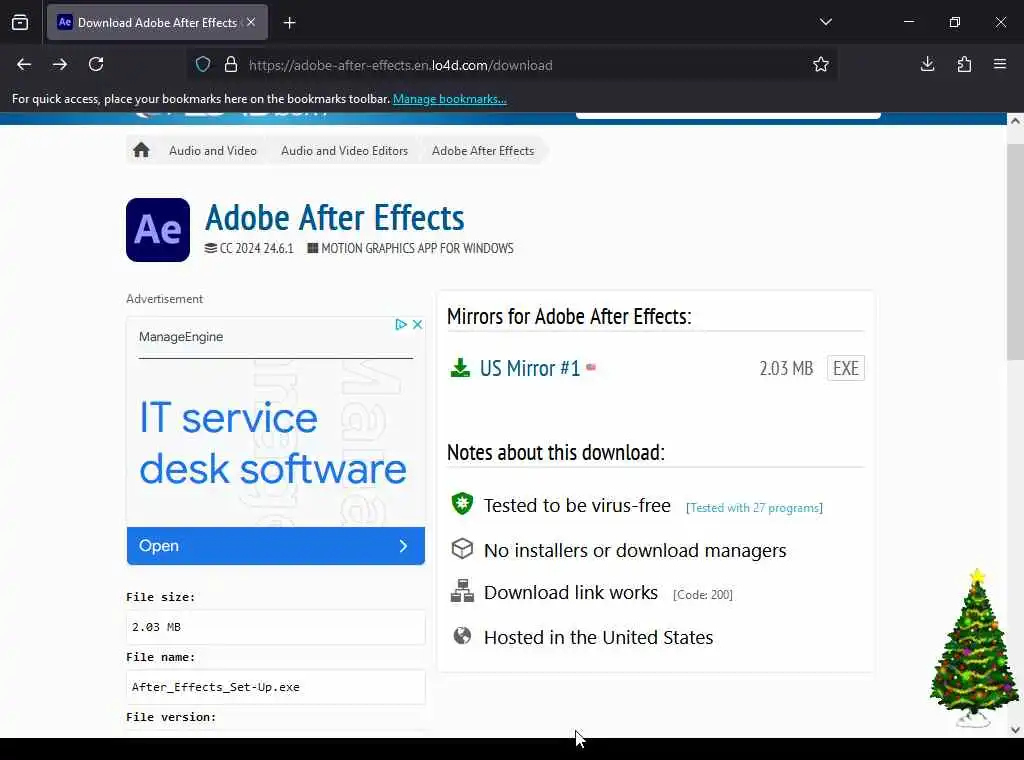Restore down the browser window
Viewport: 1024px width, 760px height.
[955, 22]
